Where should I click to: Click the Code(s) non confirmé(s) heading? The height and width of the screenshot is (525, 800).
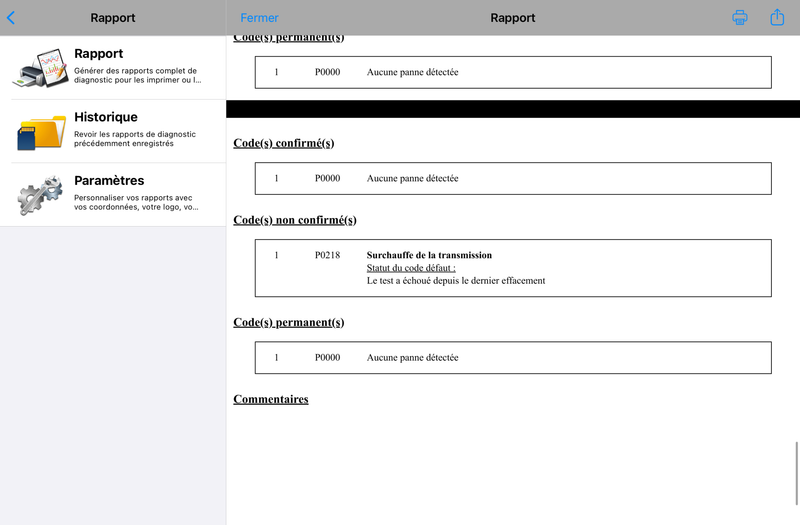[x=295, y=220]
